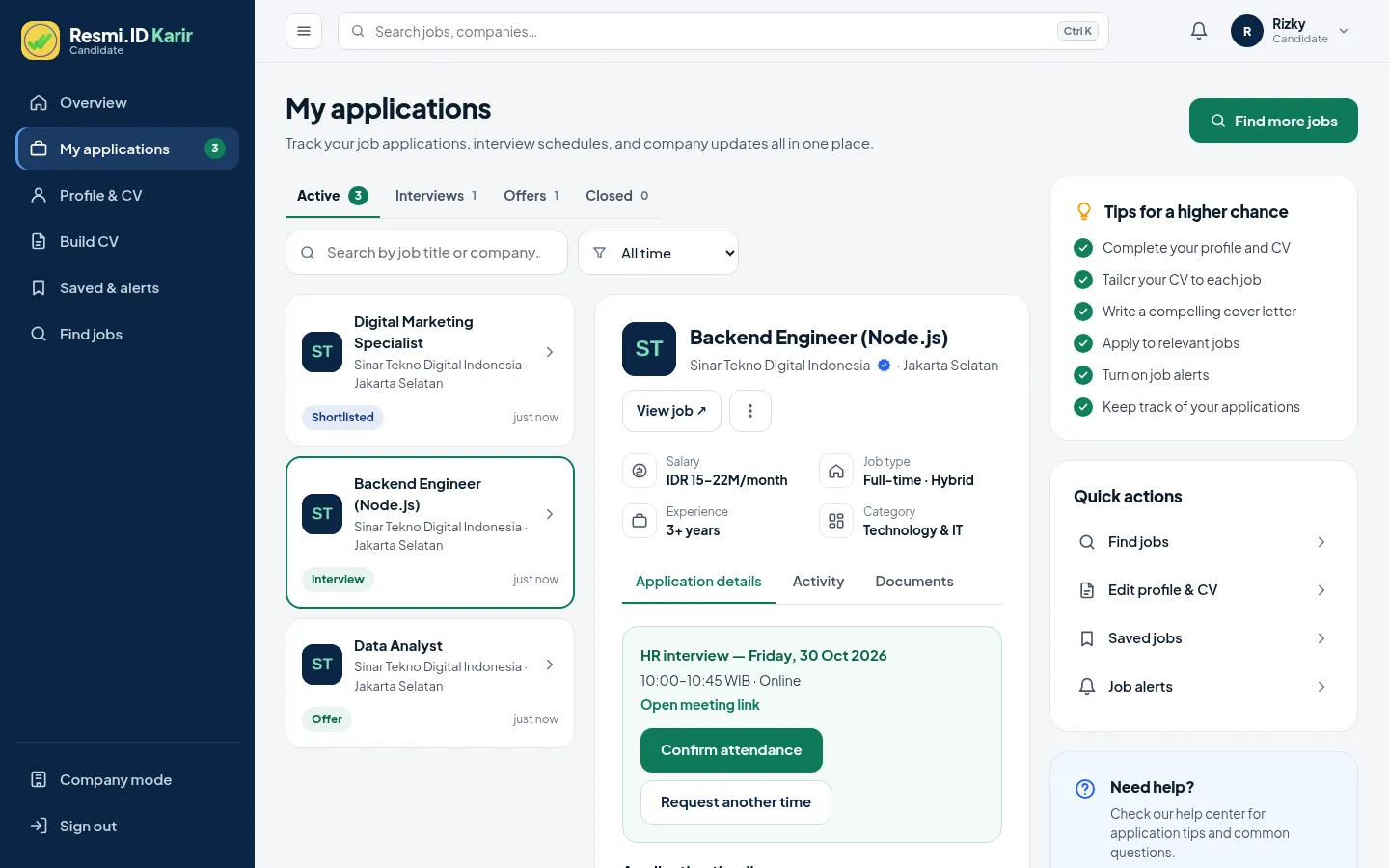The image size is (1389, 868).
Task: Open the more options three-dot menu
Action: tap(750, 411)
